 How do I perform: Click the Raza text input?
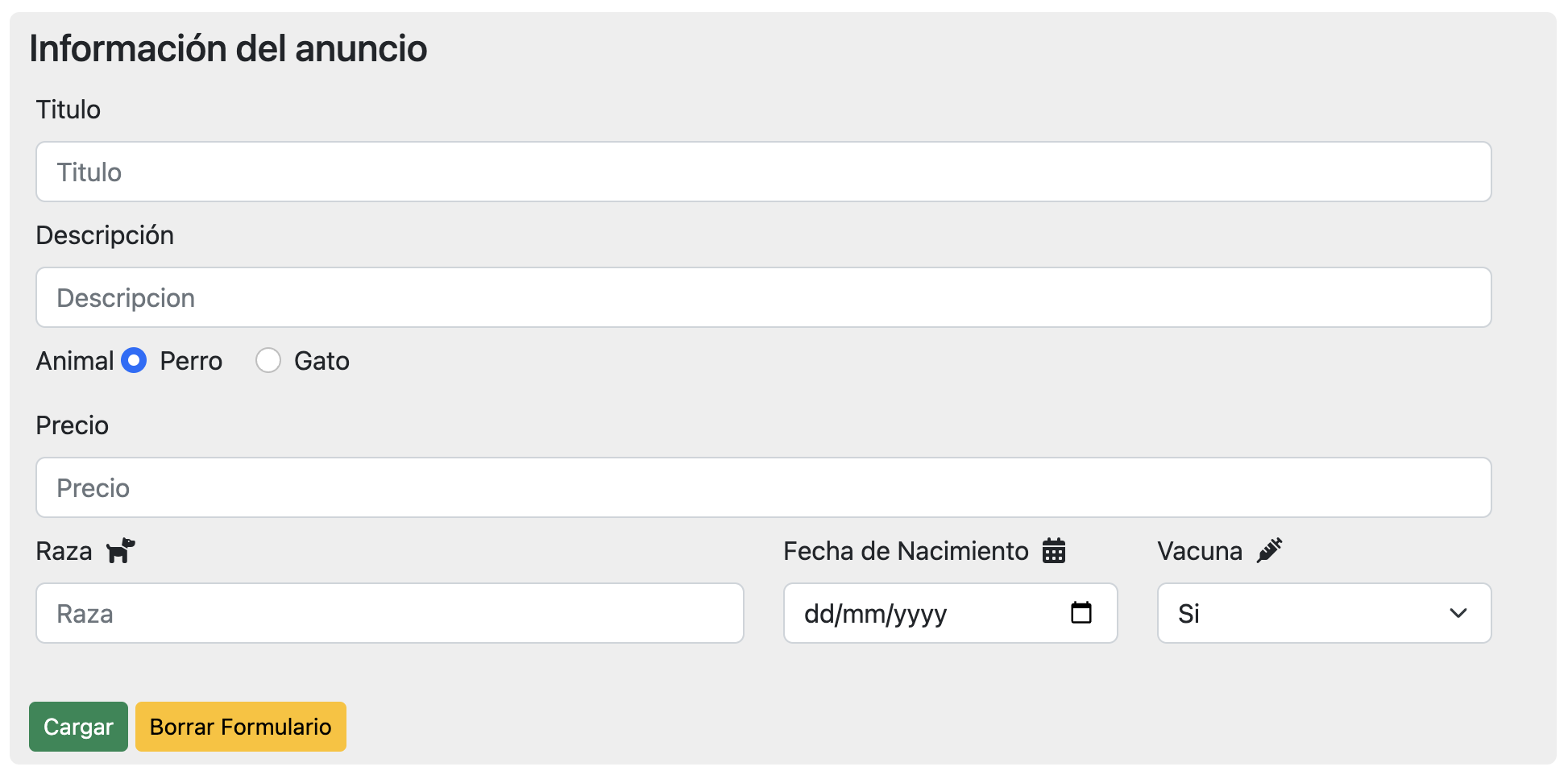389,613
